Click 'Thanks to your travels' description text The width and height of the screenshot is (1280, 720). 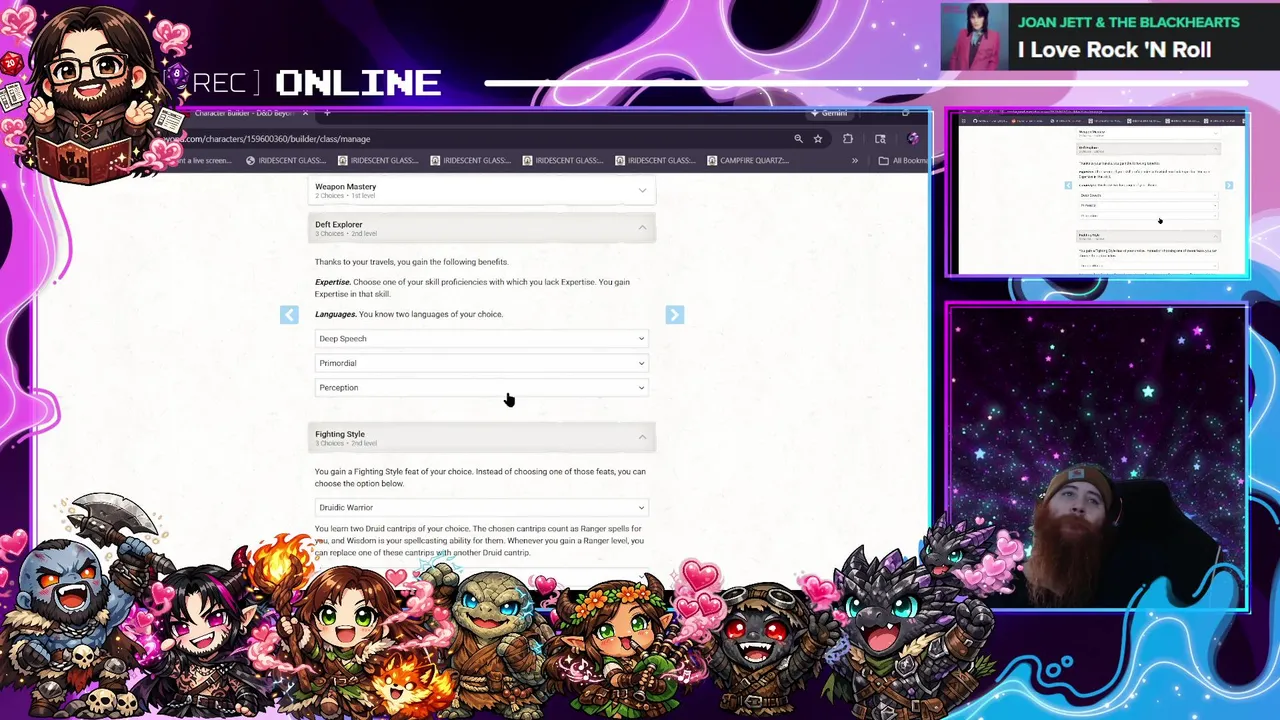(x=411, y=262)
